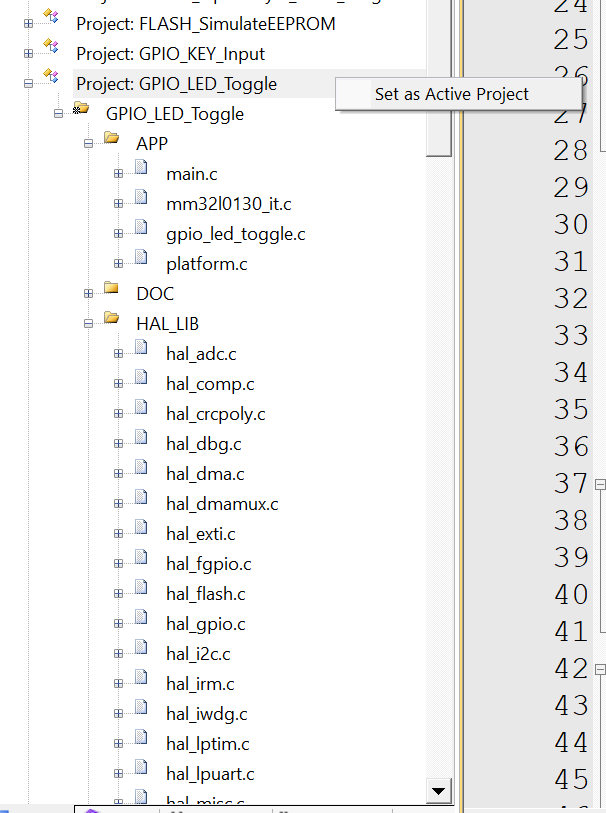This screenshot has height=813, width=606.
Task: Select mm32l0130_it.c file
Action: pyautogui.click(x=228, y=204)
